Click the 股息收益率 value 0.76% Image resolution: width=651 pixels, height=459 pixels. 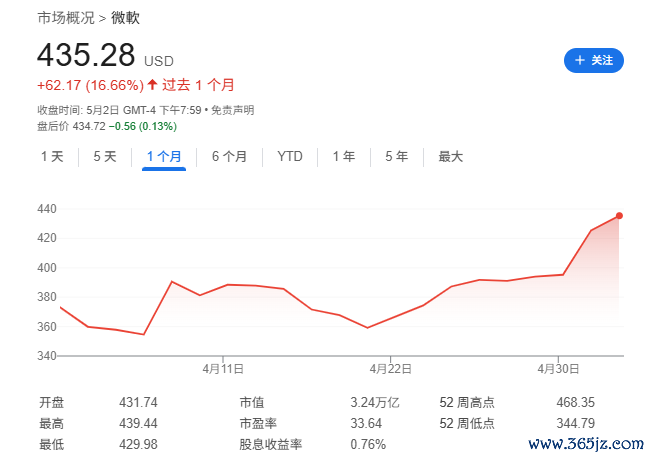coord(368,444)
